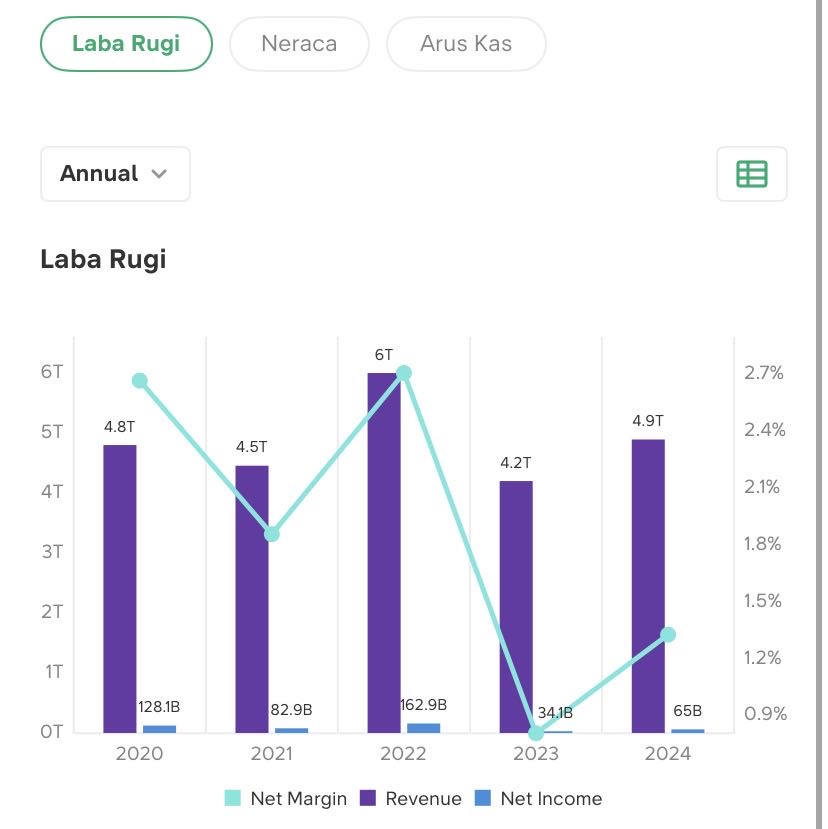Hide the Revenue series label
The image size is (828, 829).
click(423, 798)
